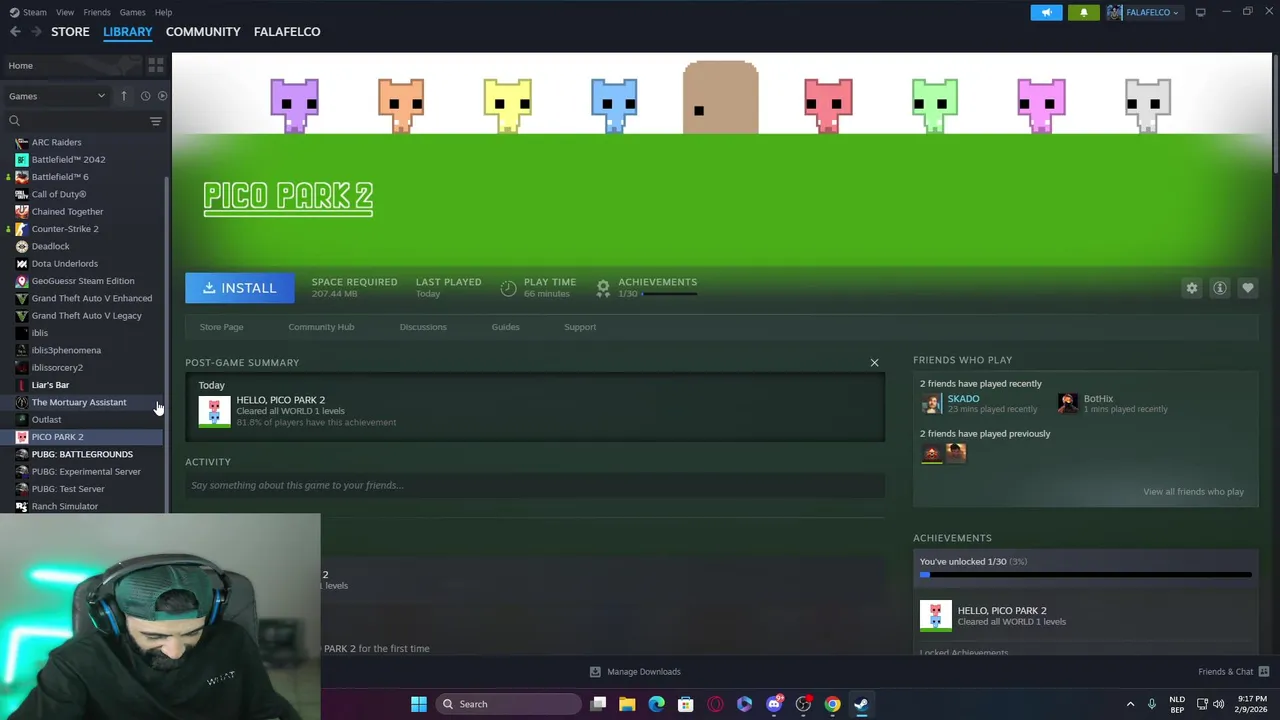Go back with the left arrow
The image size is (1280, 720).
click(x=15, y=32)
